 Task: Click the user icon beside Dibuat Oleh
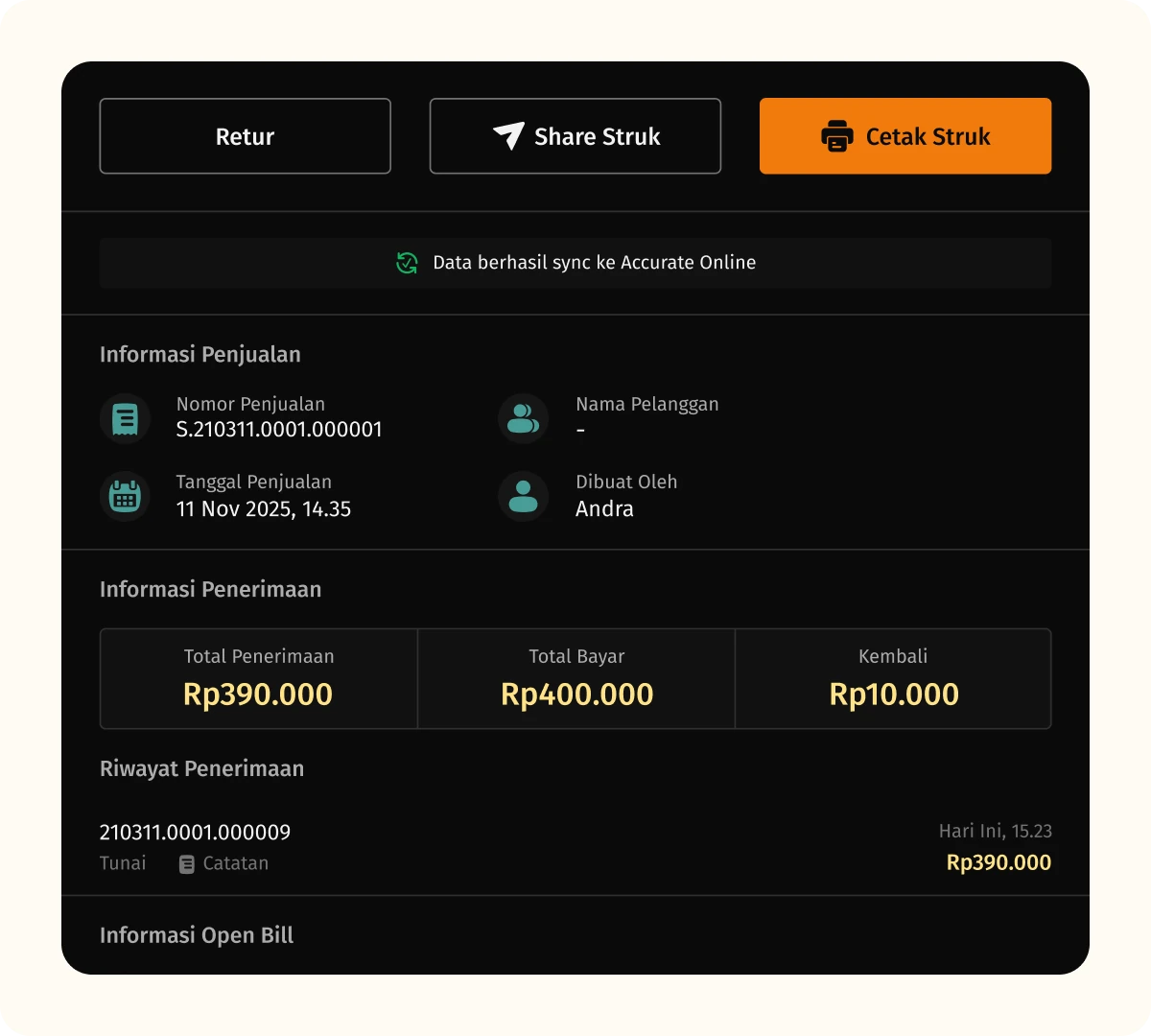pyautogui.click(x=523, y=496)
